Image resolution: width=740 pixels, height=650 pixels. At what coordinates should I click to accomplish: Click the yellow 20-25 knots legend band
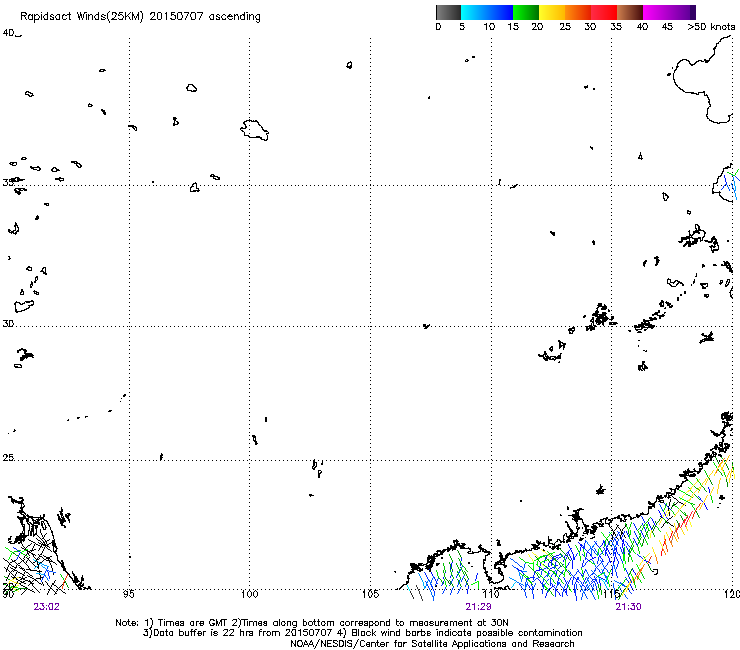[552, 12]
